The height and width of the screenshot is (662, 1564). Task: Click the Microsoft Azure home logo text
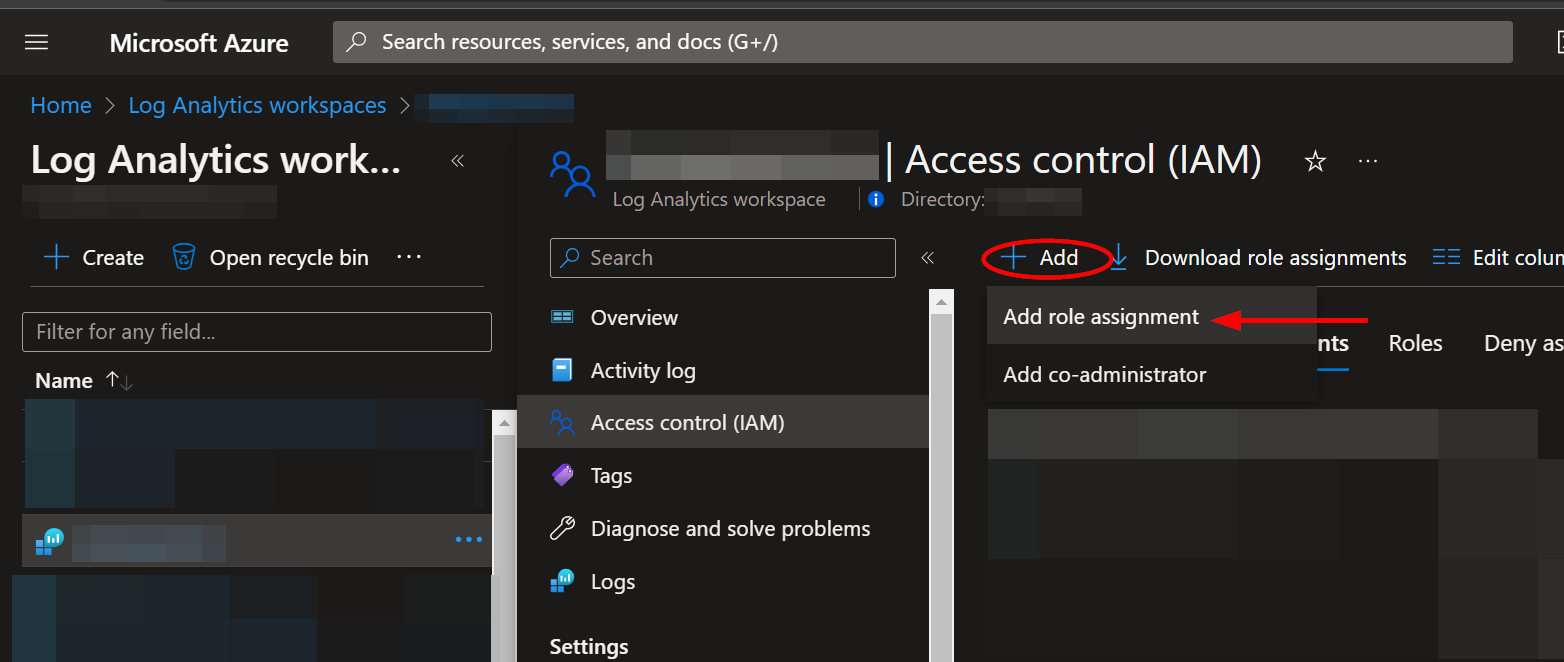pos(199,43)
